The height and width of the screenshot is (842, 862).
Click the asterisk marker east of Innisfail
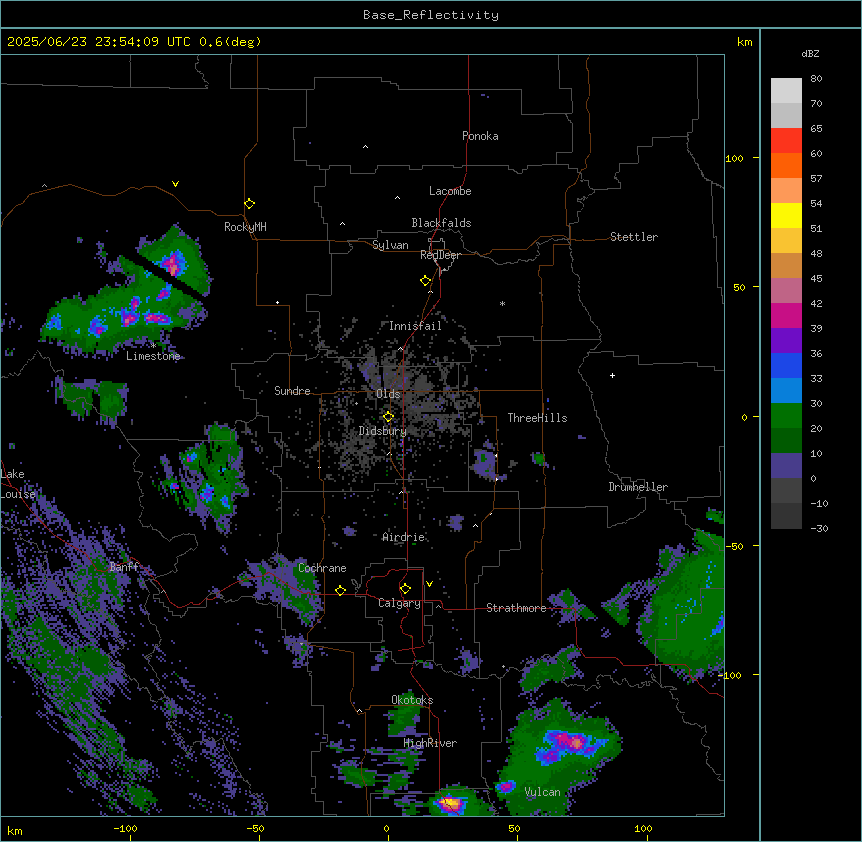(x=502, y=303)
